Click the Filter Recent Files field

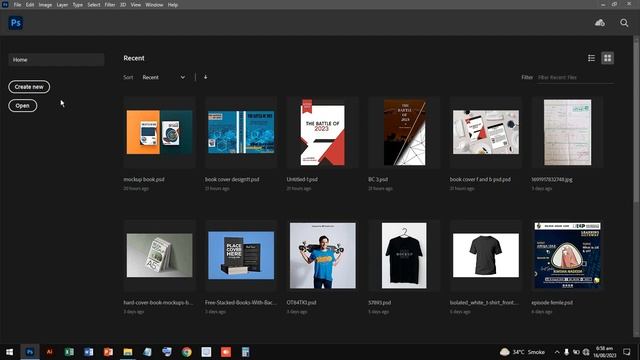click(575, 77)
